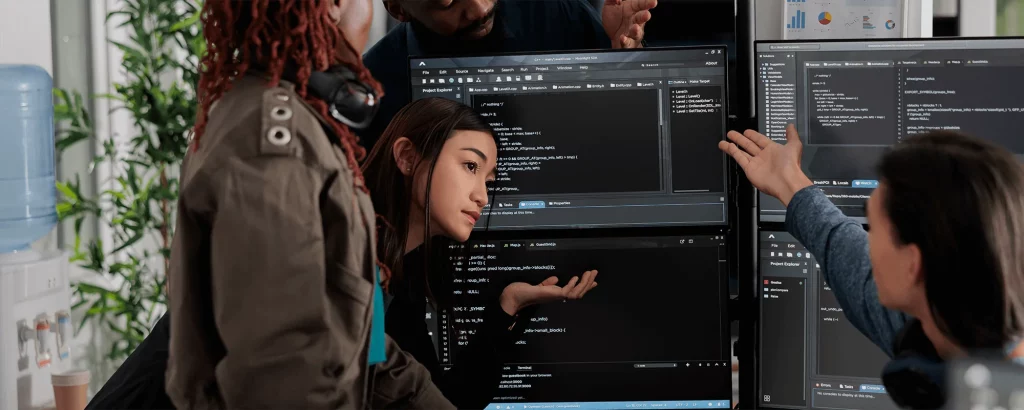Switch to the Animation.cpp editor tab
Viewport: 1024px width, 410px height.
[567, 87]
